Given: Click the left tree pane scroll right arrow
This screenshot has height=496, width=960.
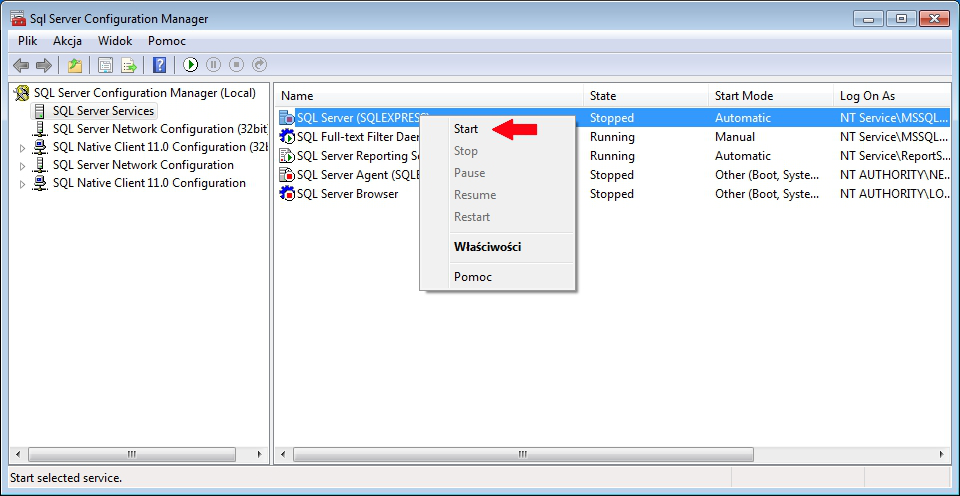Looking at the screenshot, I should point(260,455).
